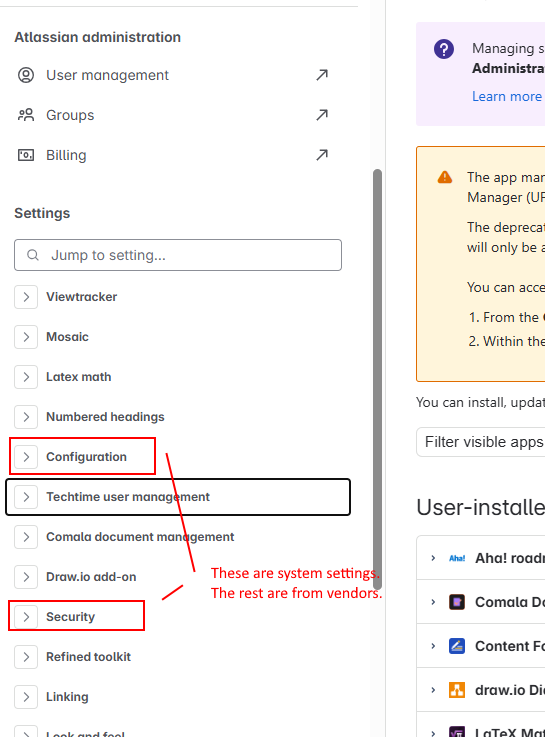Screen dimensions: 545x737
Task: Expand the Configuration settings section
Action: click(x=26, y=457)
